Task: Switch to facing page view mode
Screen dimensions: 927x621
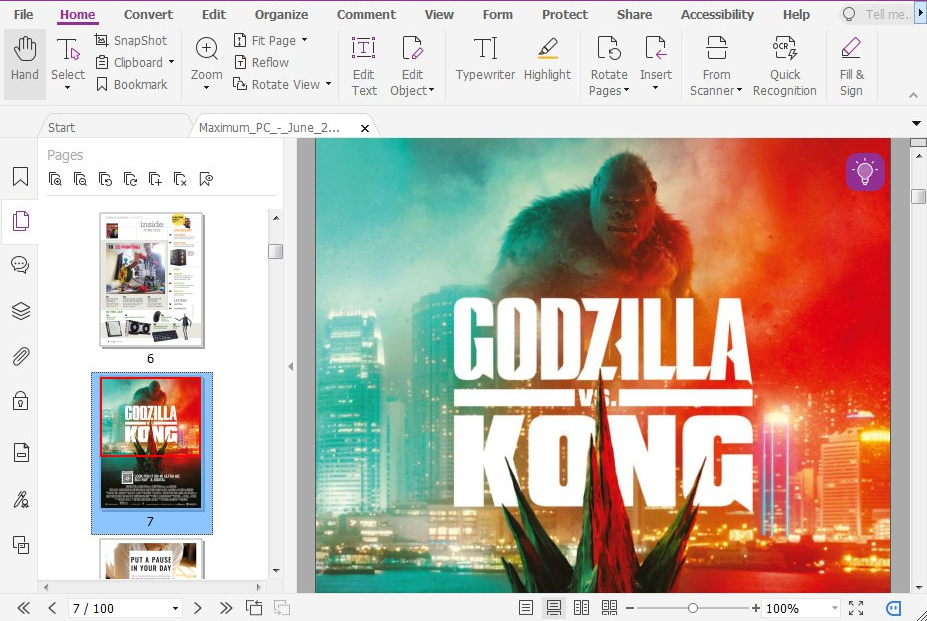Action: (x=581, y=607)
